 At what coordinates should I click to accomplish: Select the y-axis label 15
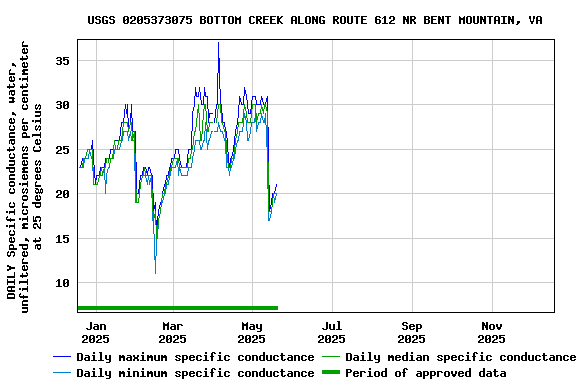[62, 239]
